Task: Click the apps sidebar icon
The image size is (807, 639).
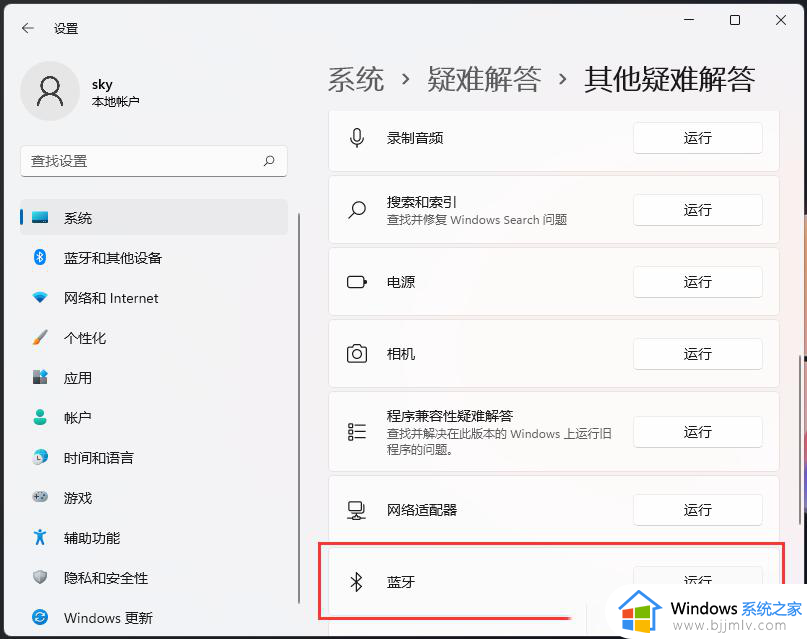Action: click(40, 377)
